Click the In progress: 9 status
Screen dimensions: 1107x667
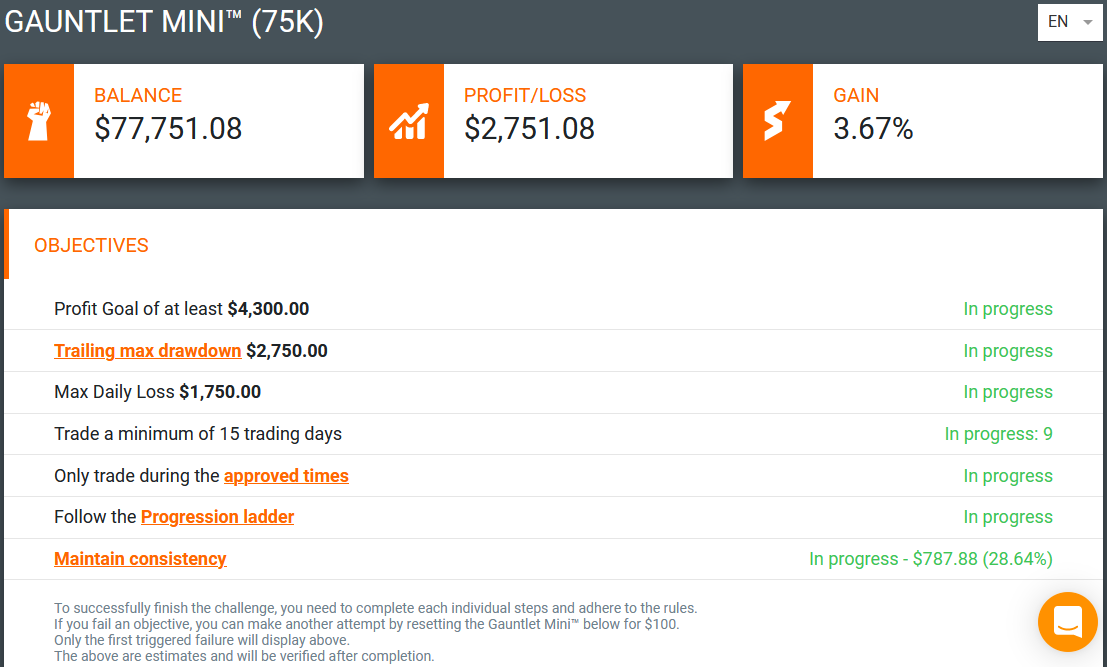998,434
